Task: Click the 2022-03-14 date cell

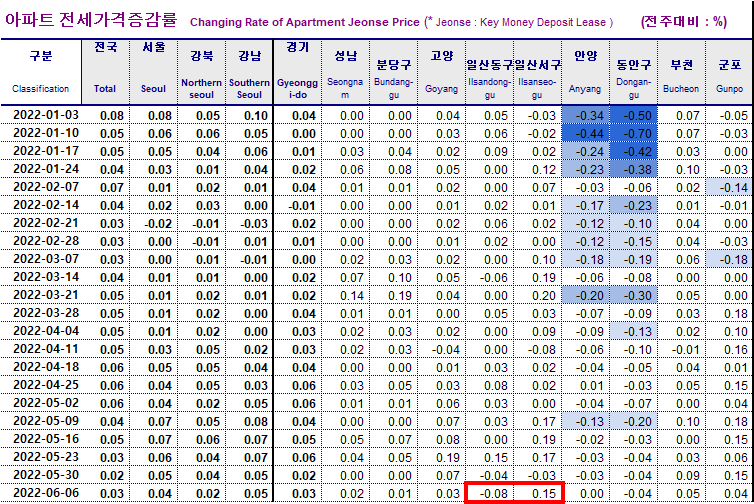Action: pyautogui.click(x=41, y=277)
